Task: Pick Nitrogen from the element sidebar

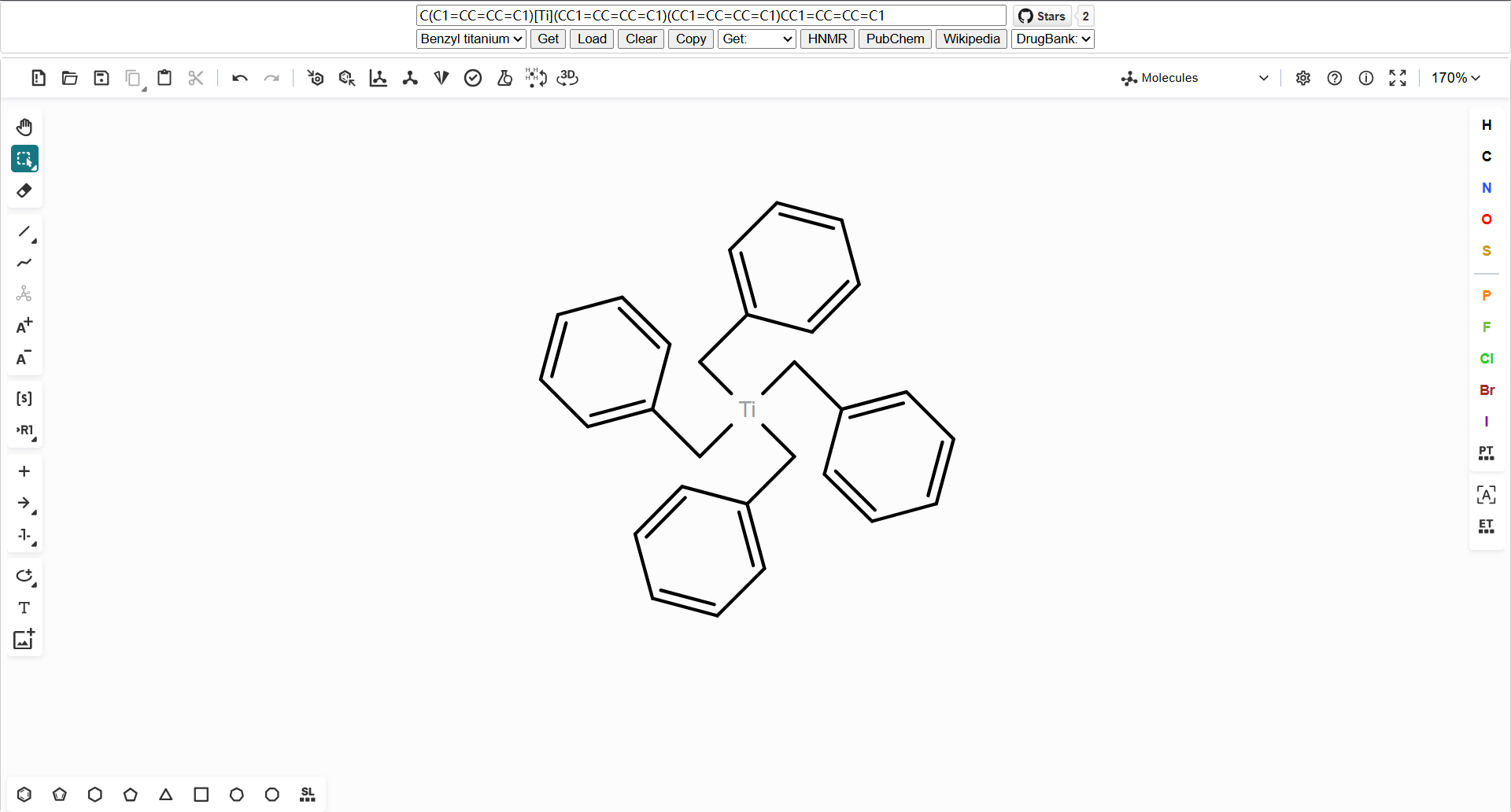Action: click(1487, 188)
